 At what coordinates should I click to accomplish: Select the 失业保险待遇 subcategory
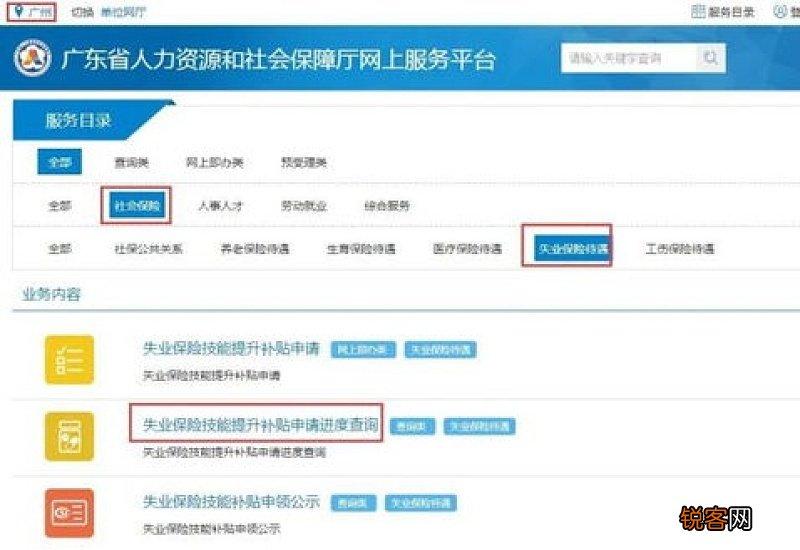pos(572,248)
